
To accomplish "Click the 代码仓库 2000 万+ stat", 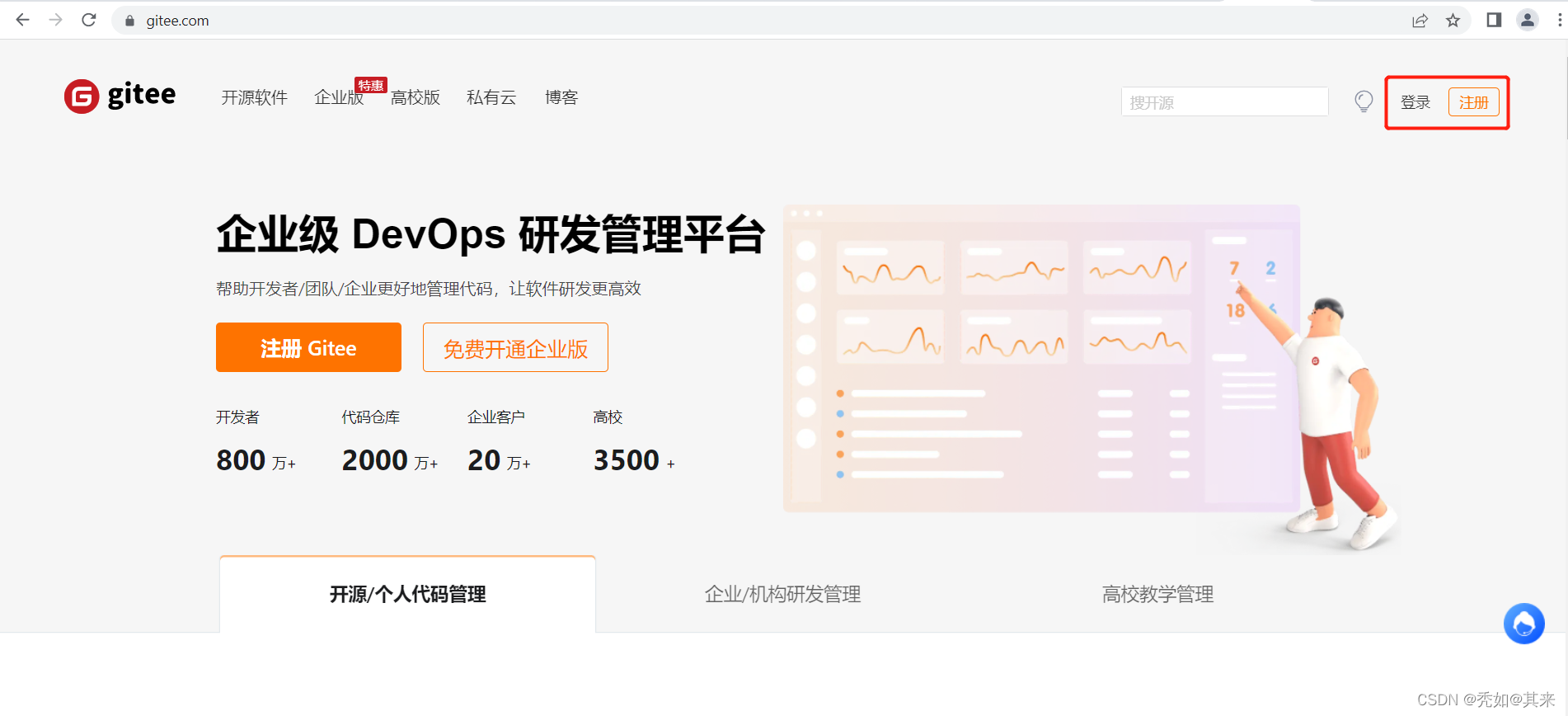I will point(390,441).
